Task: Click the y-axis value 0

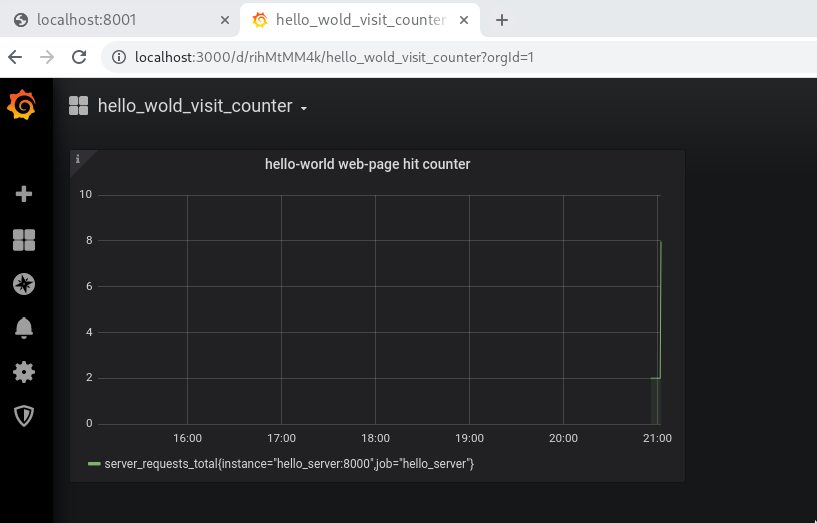Action: [89, 423]
